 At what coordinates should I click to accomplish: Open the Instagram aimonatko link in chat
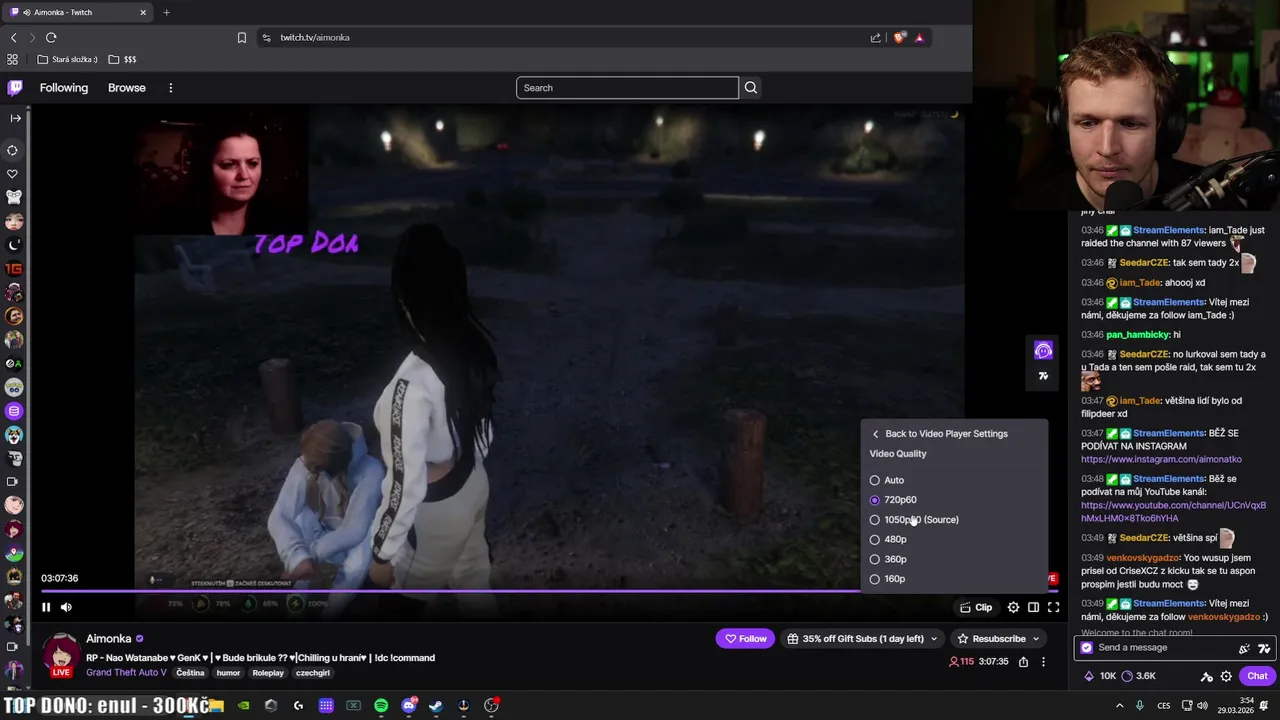click(x=1161, y=459)
